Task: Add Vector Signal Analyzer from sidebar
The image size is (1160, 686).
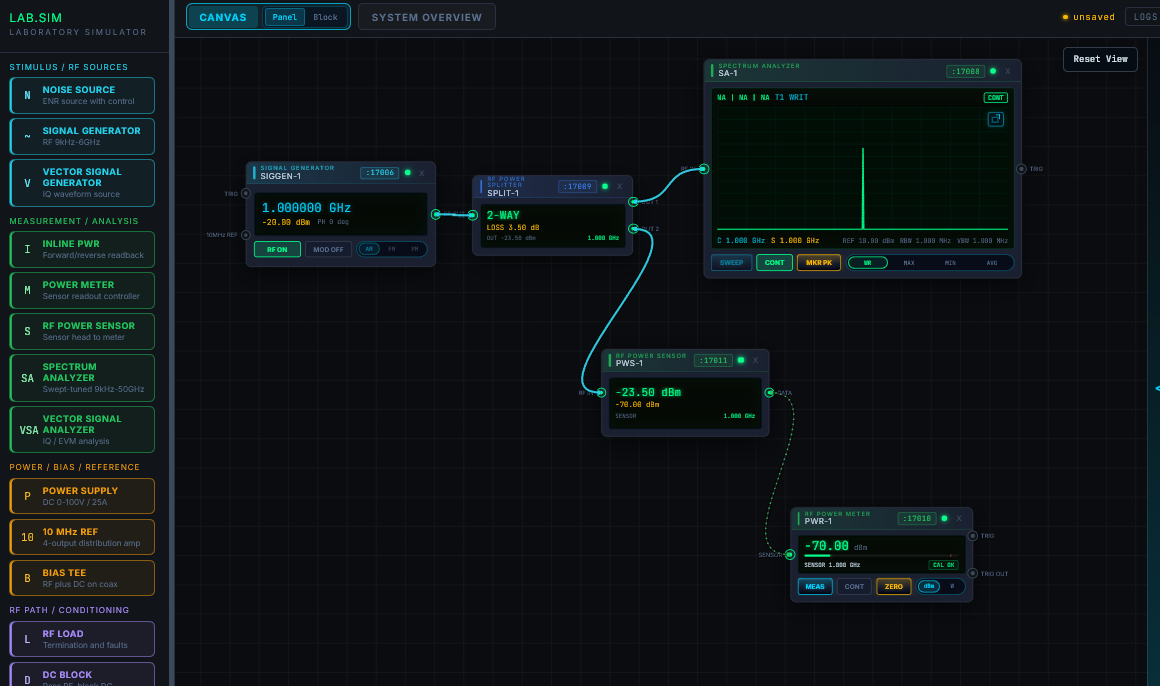Action: [82, 429]
